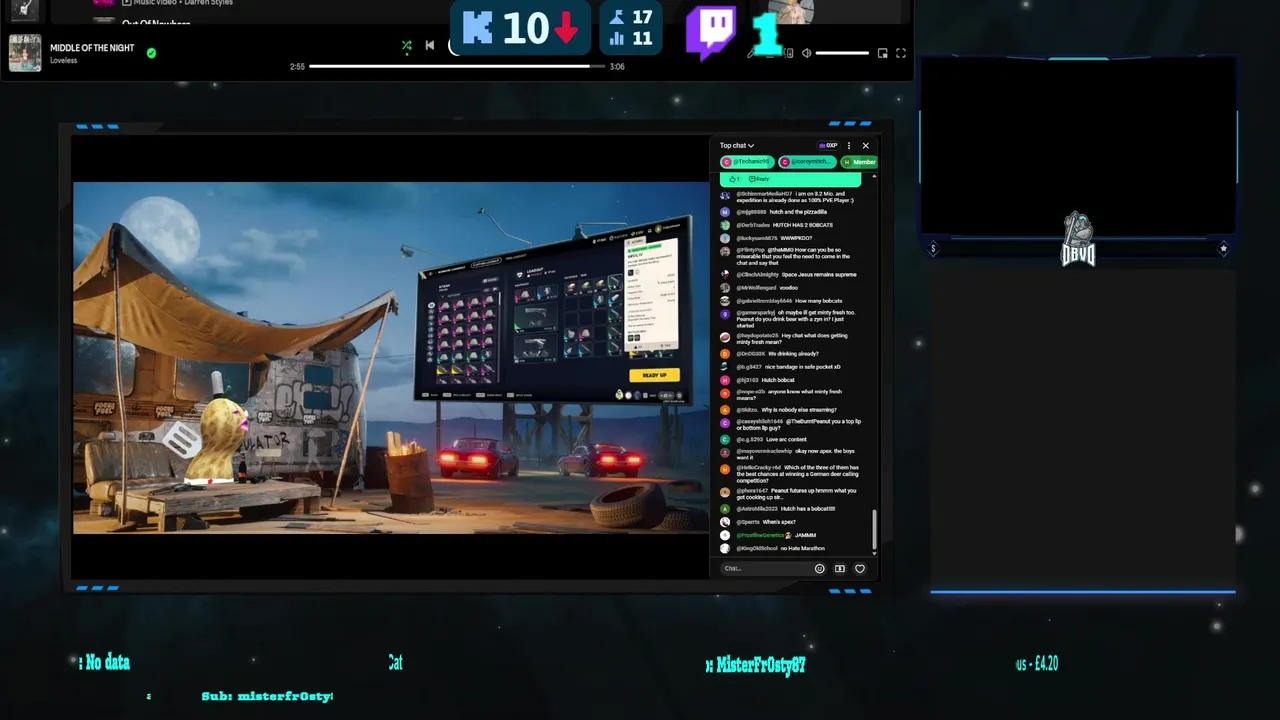1280x720 pixels.
Task: Send a heart reaction in chat
Action: click(x=859, y=568)
